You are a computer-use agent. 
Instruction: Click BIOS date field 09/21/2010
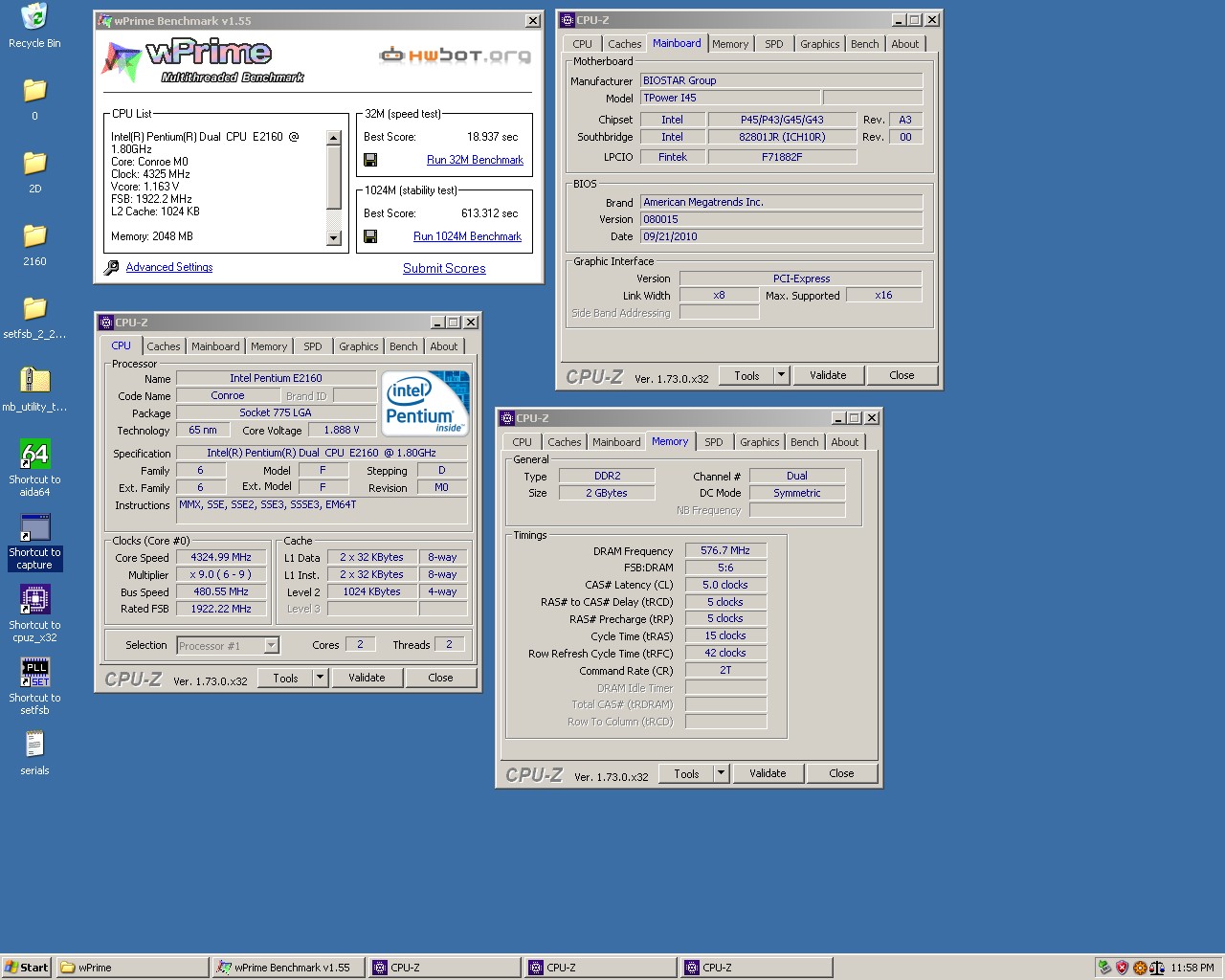[x=782, y=236]
